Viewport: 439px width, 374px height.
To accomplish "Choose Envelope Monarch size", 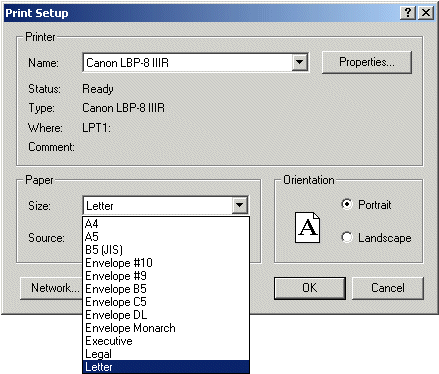I will click(166, 328).
